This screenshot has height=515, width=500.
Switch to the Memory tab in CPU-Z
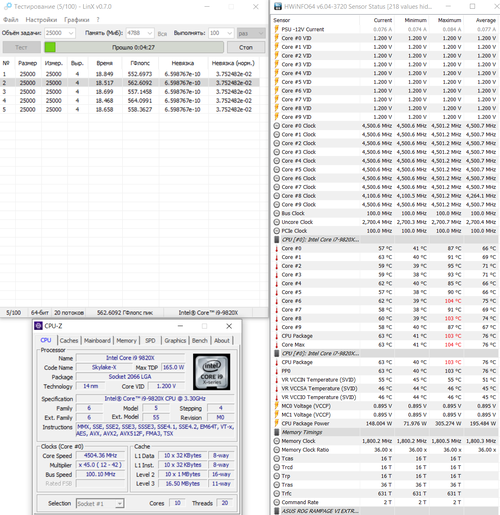point(126,340)
